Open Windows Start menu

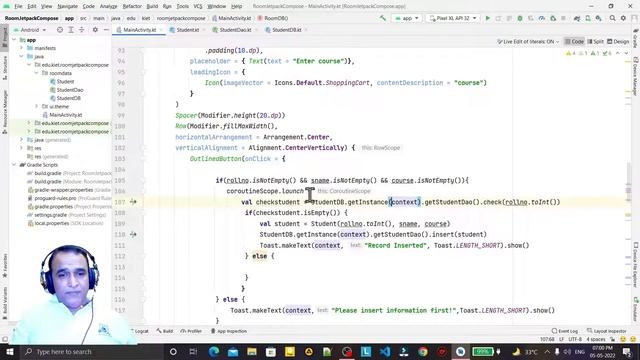click(x=9, y=351)
